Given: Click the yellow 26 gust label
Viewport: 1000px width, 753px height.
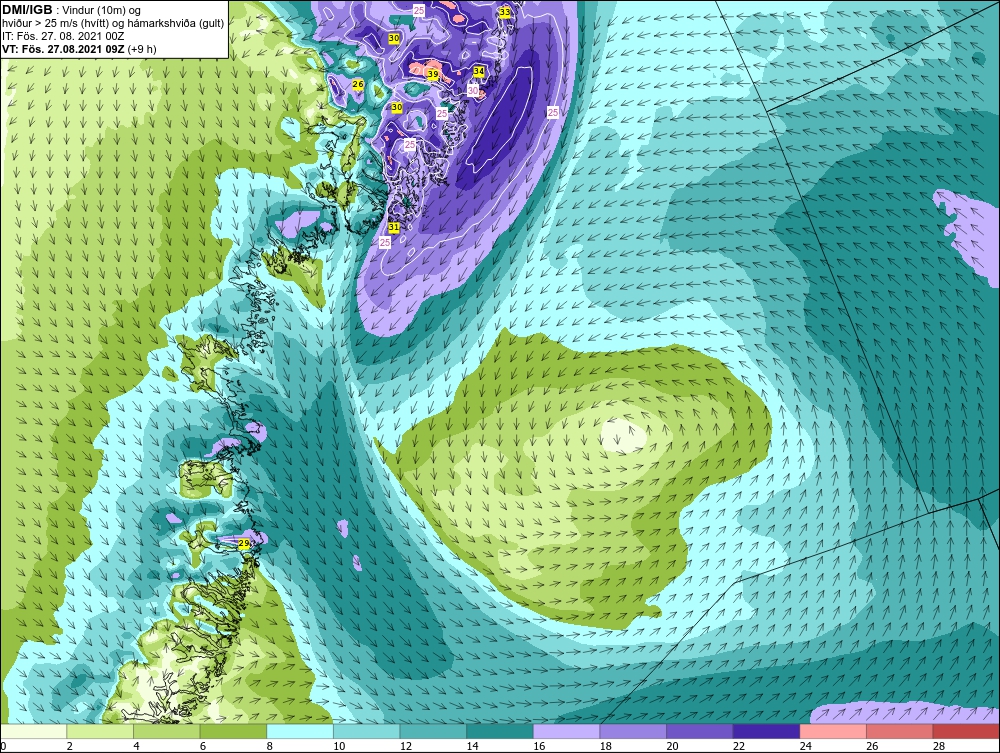Looking at the screenshot, I should coord(358,84).
